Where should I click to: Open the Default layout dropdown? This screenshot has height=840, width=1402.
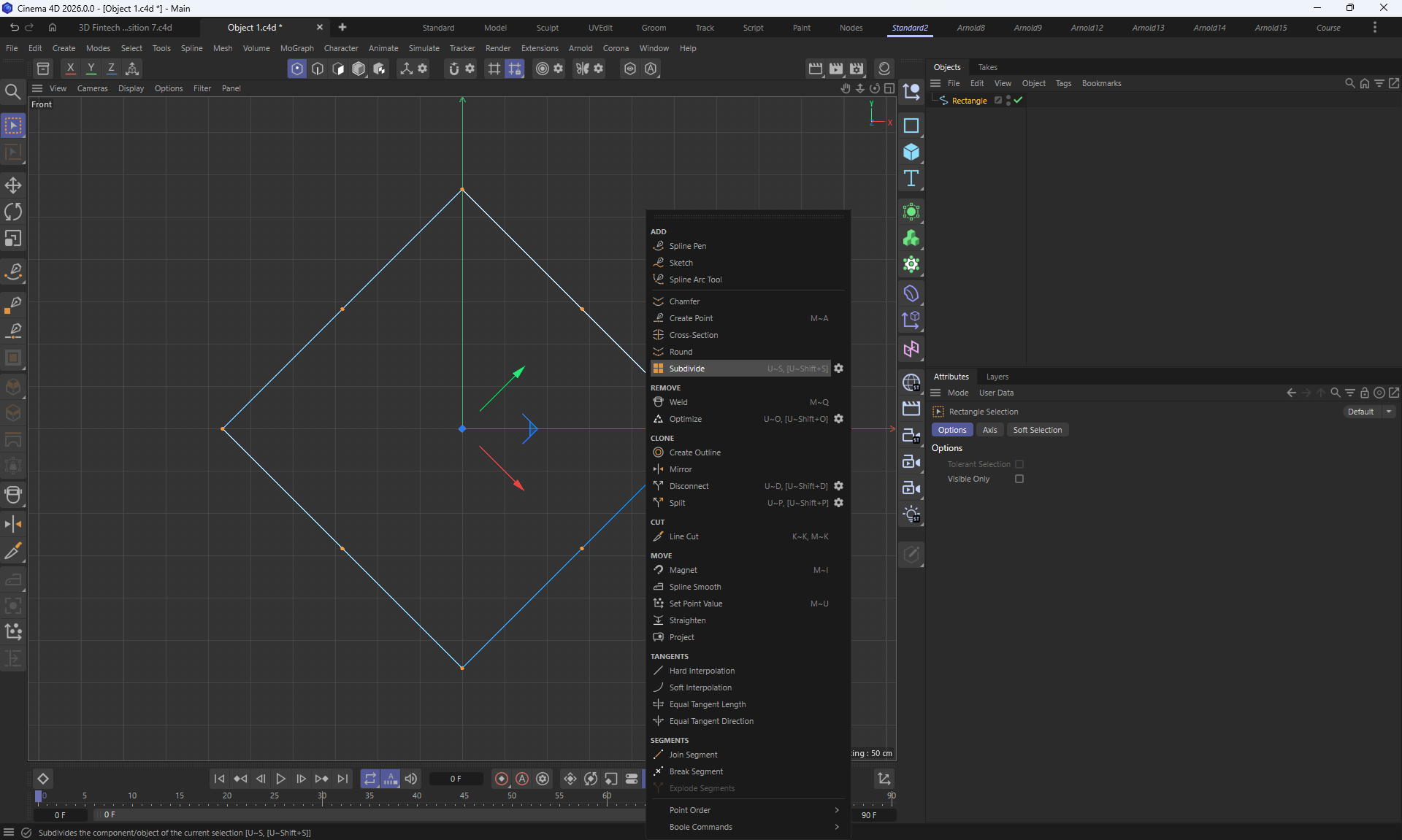1369,412
